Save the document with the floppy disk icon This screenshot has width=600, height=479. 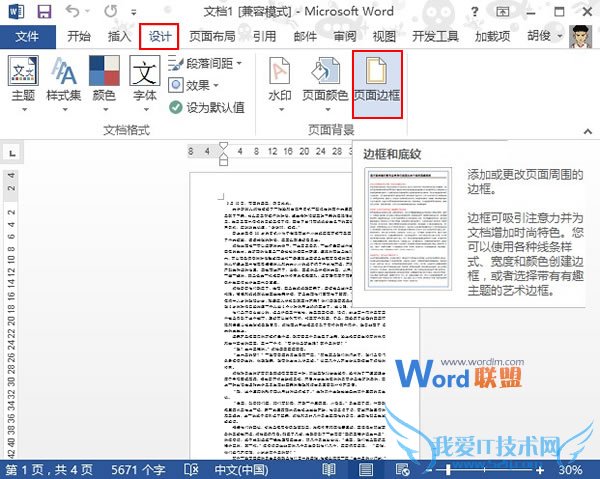[x=44, y=11]
